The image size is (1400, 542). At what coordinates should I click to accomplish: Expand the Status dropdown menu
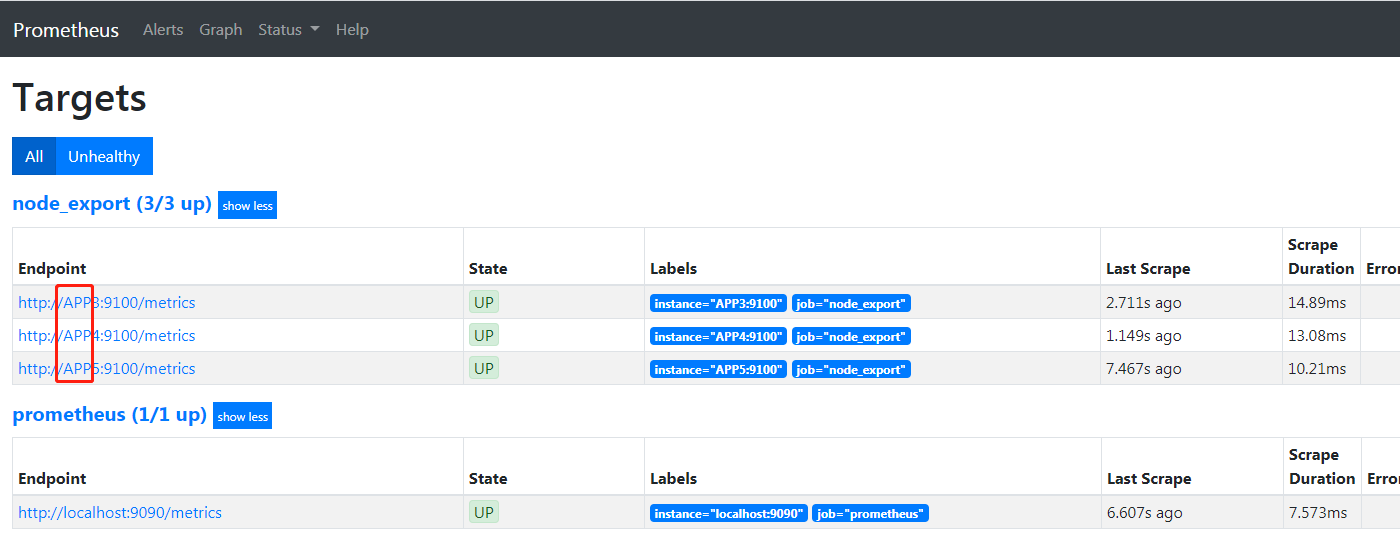[289, 30]
